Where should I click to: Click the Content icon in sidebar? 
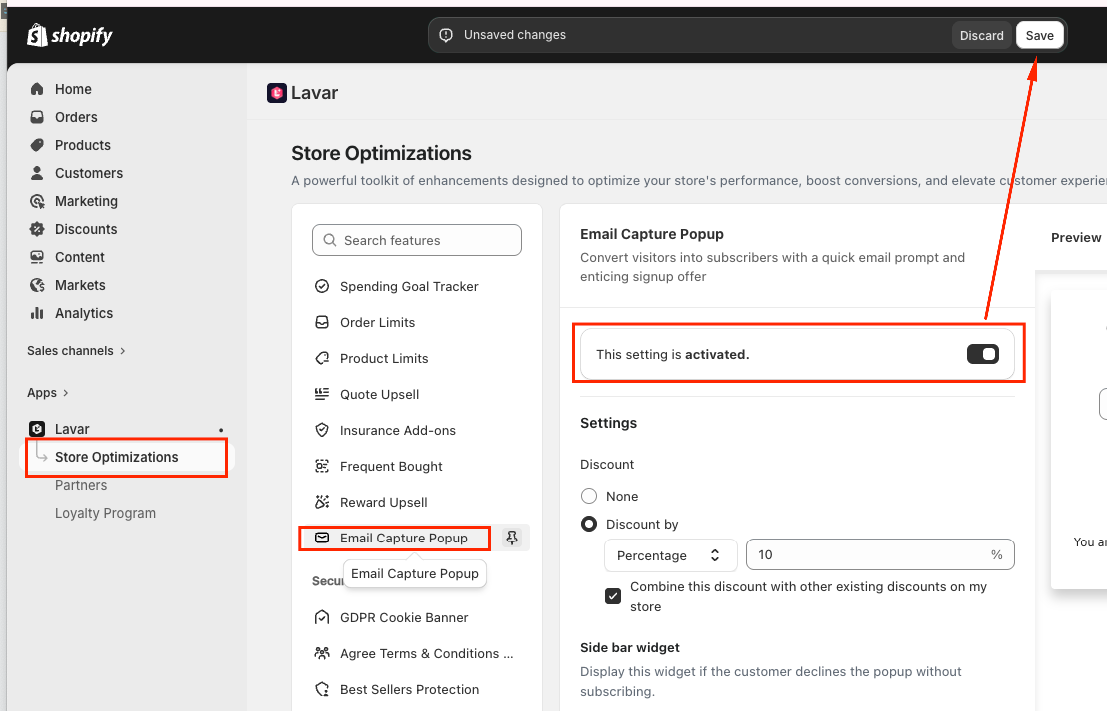[37, 257]
